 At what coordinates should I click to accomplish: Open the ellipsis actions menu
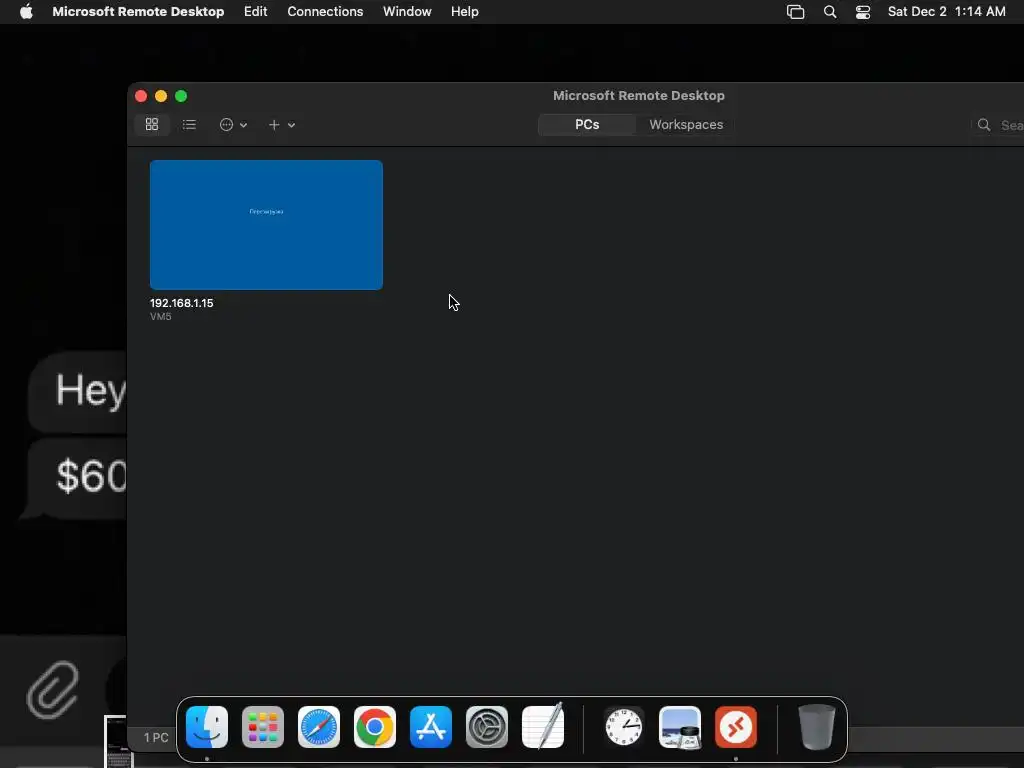point(233,125)
